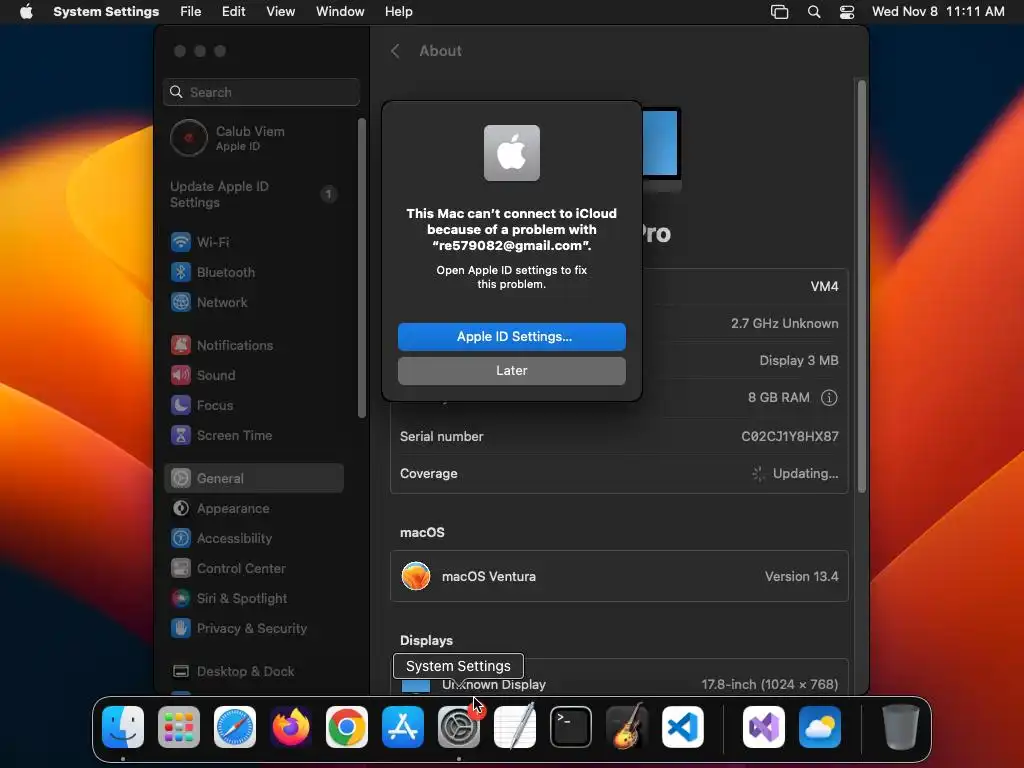Launch GarageBand from the Dock

[627, 727]
